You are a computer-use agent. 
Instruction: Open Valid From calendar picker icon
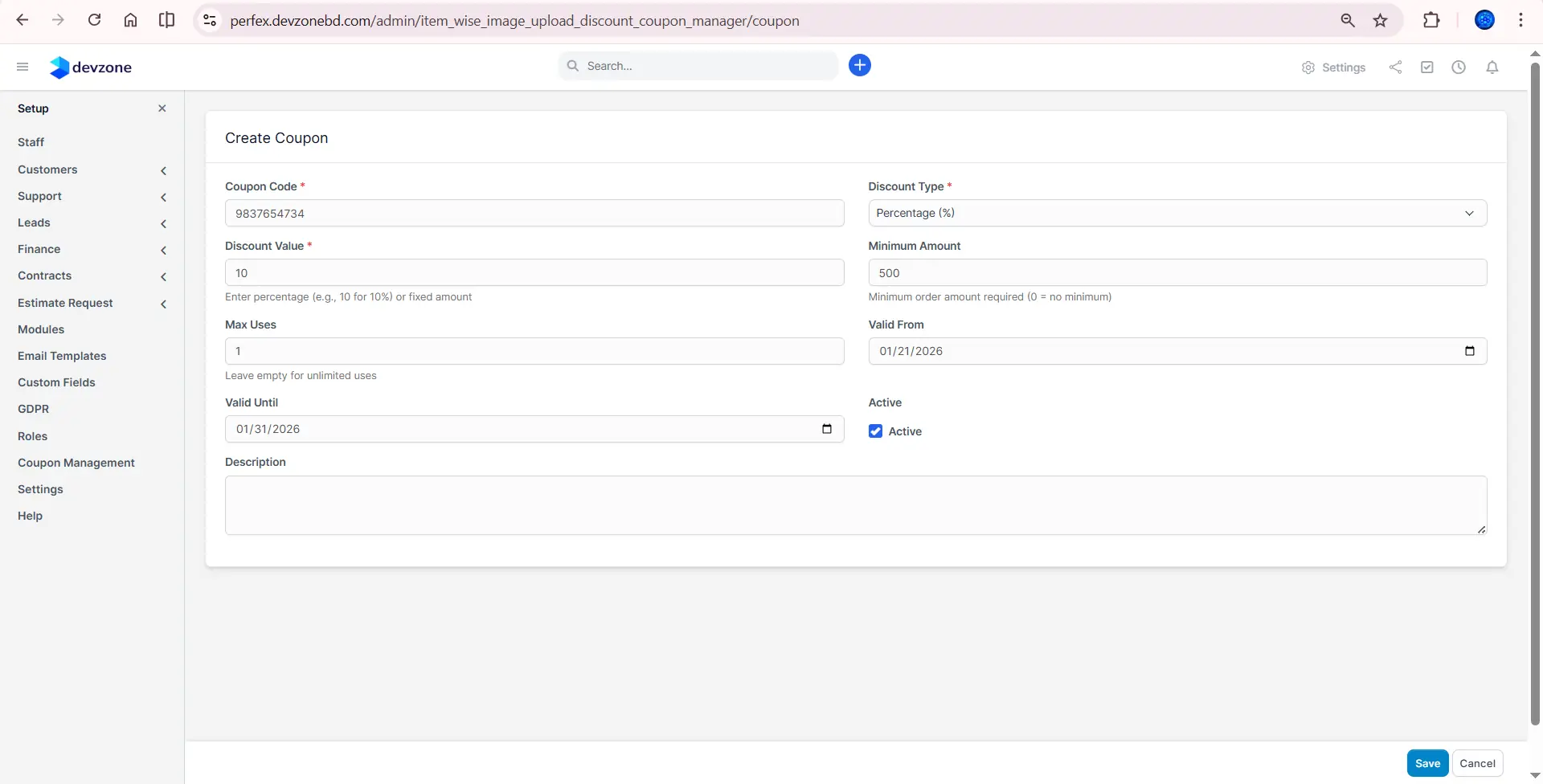pos(1469,351)
